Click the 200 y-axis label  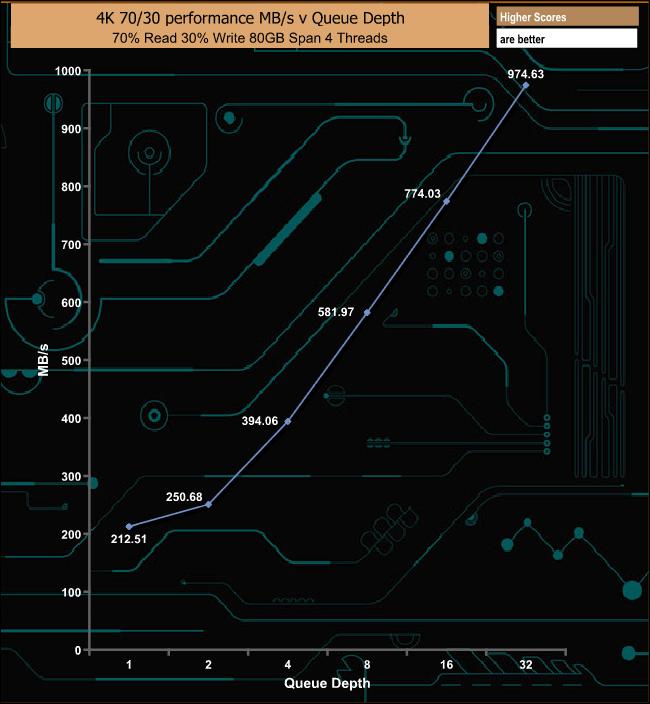pyautogui.click(x=71, y=534)
